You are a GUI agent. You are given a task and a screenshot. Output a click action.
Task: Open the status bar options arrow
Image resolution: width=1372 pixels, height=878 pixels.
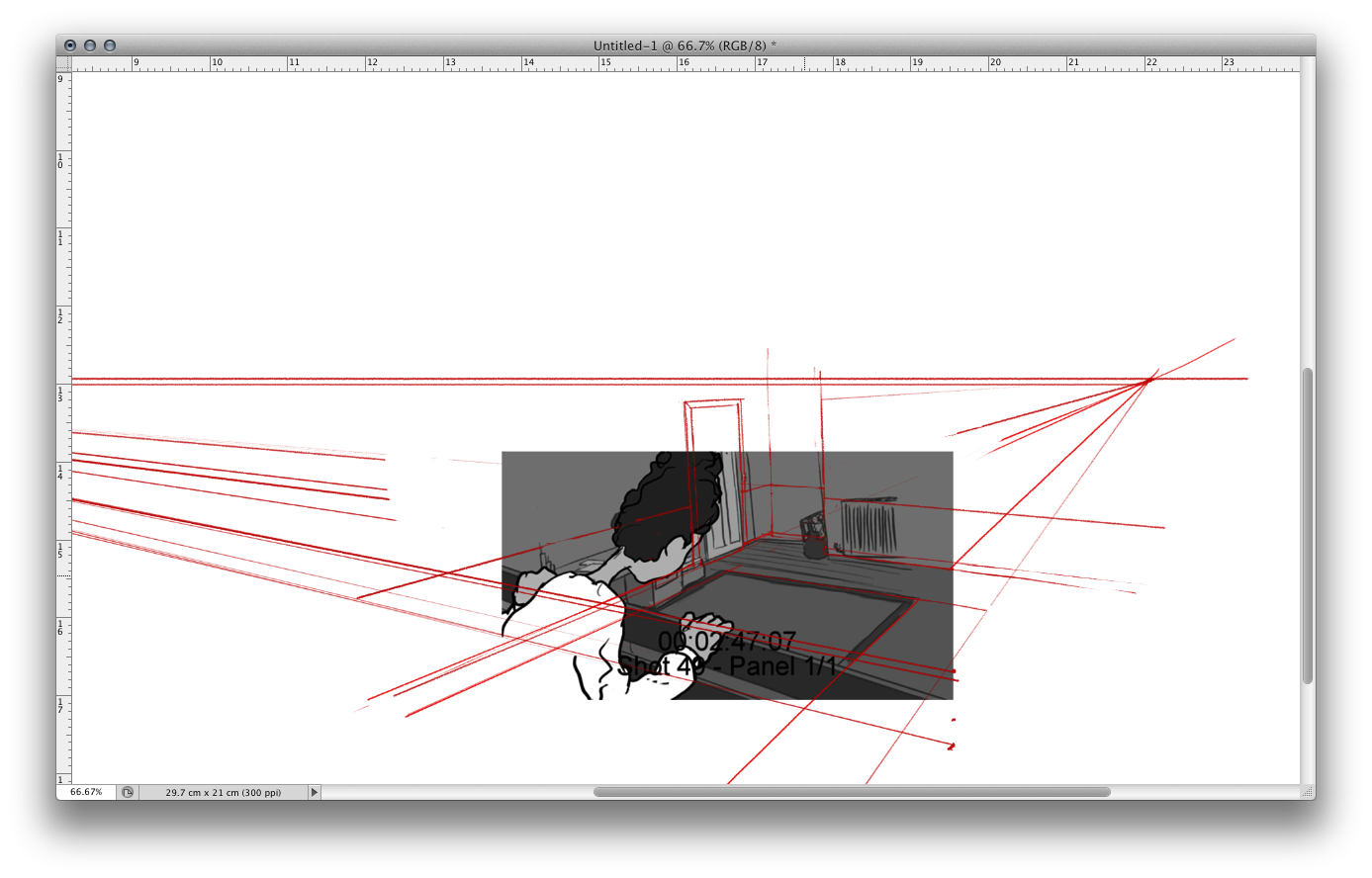(315, 792)
